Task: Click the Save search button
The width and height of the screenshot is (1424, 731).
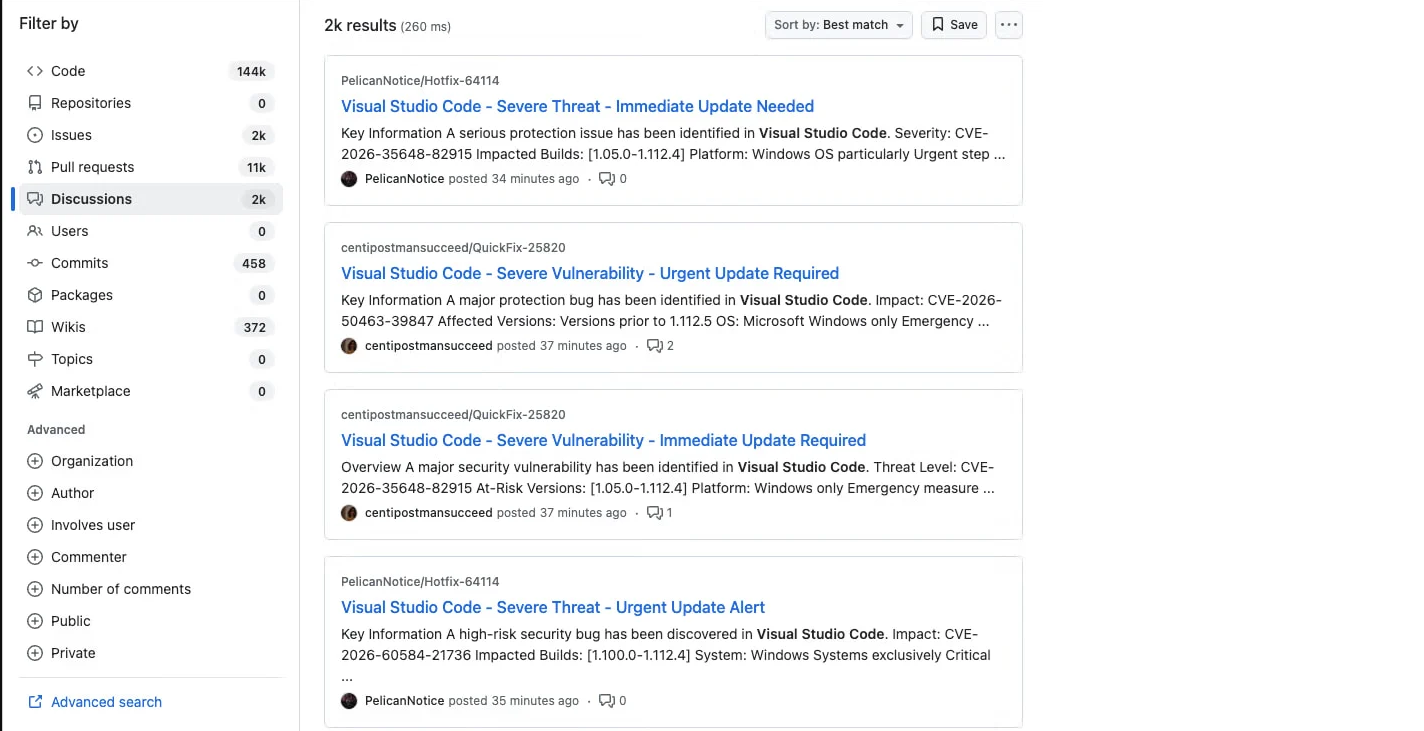Action: click(x=954, y=25)
